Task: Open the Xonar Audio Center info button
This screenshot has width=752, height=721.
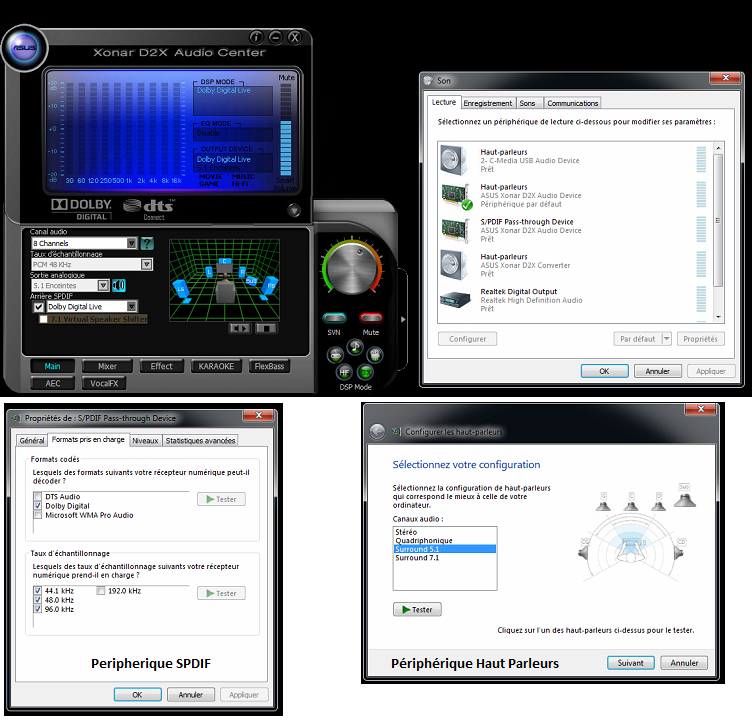Action: (256, 37)
